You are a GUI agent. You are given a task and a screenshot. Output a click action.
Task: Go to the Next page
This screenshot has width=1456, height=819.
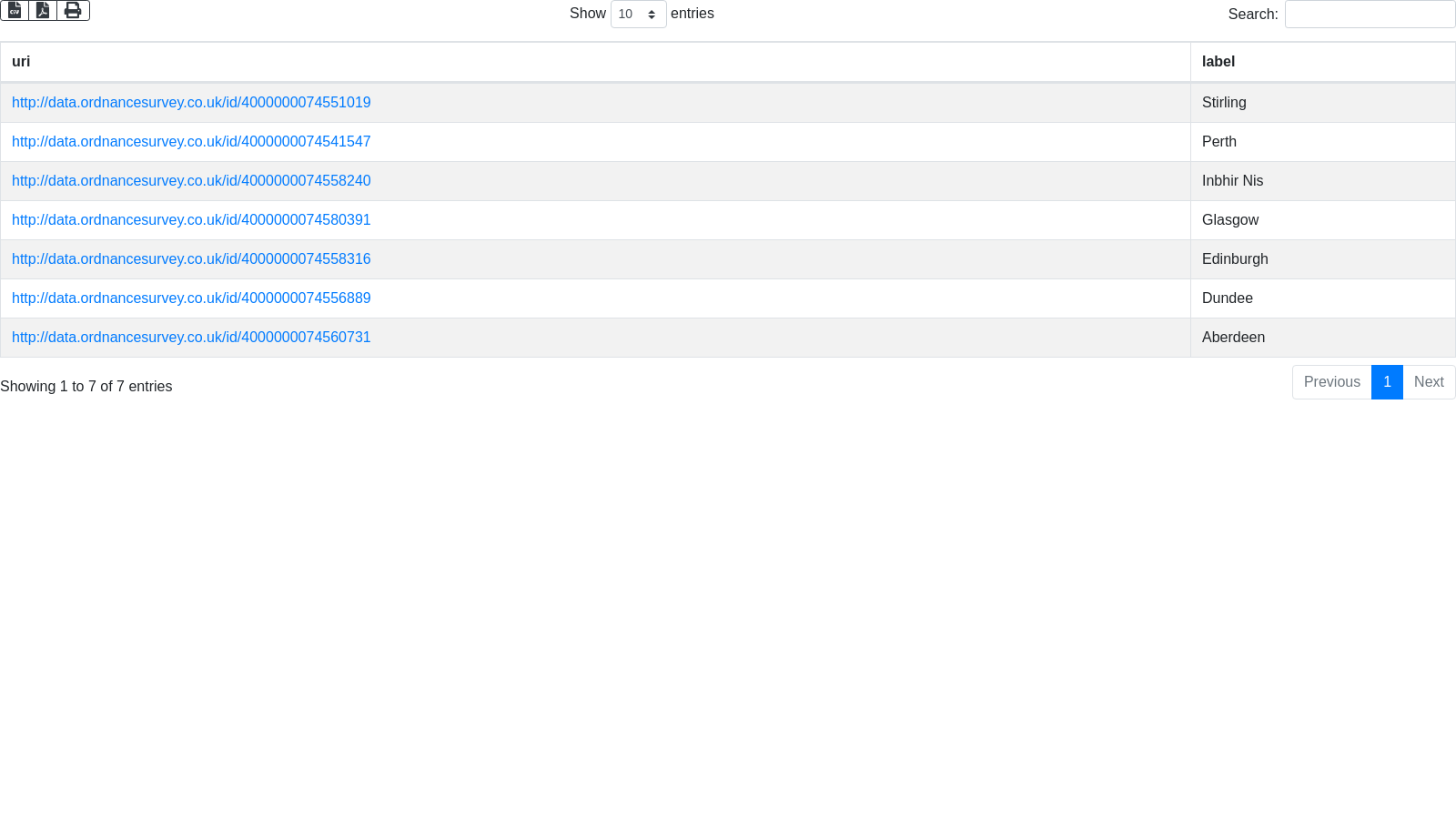coord(1429,382)
